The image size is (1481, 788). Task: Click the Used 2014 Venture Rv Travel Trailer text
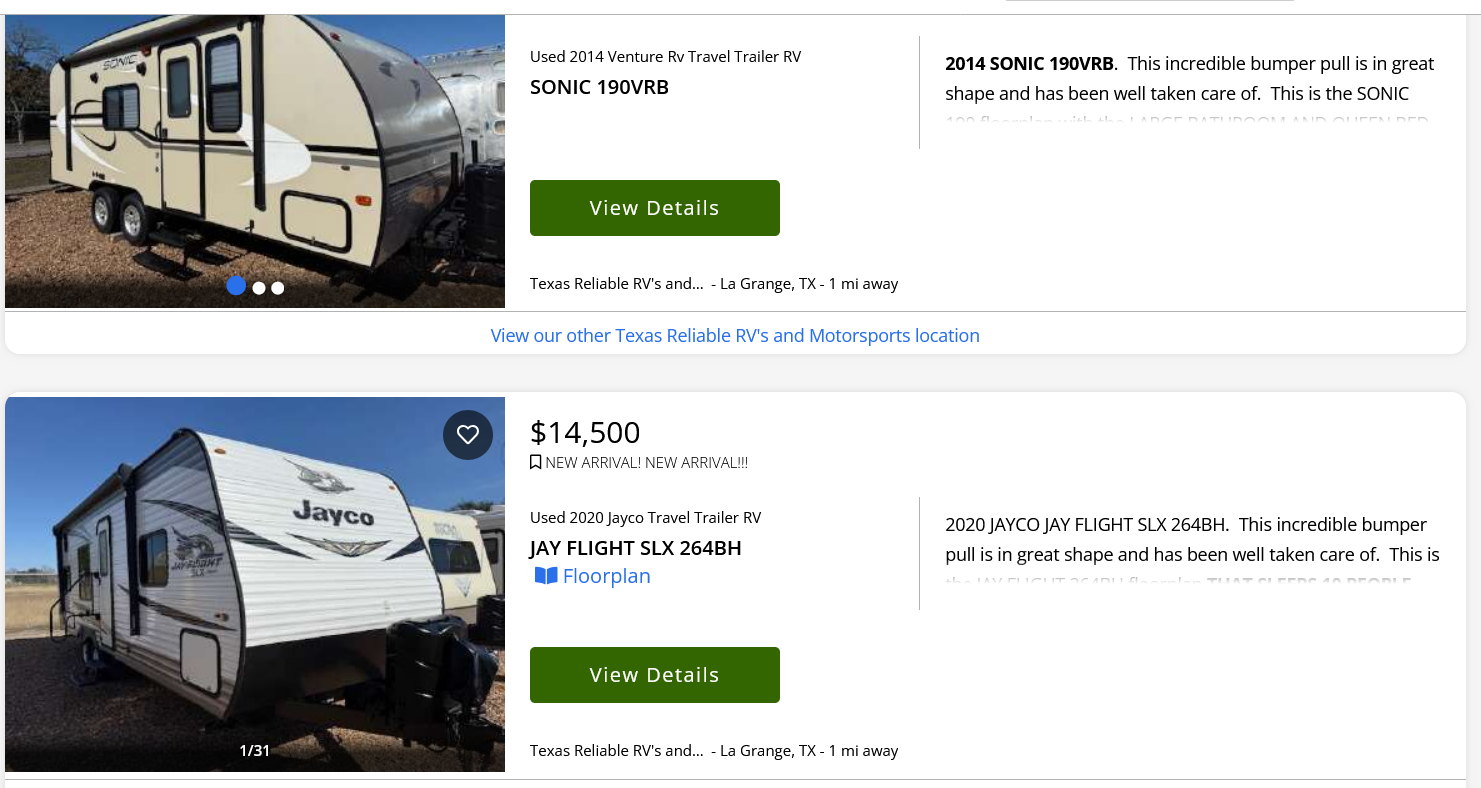coord(665,57)
